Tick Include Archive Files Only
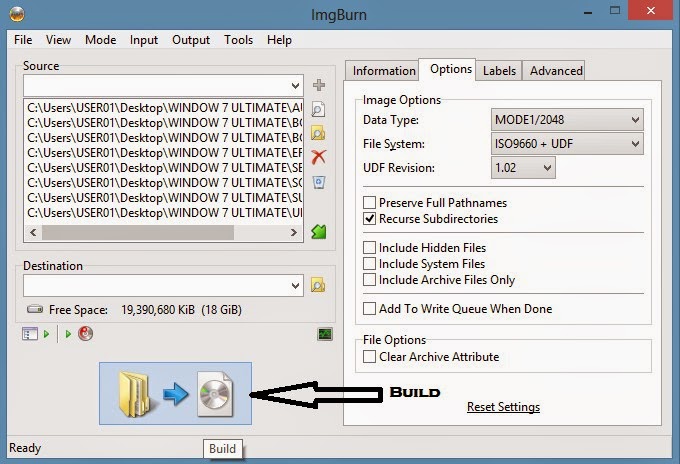This screenshot has width=680, height=464. coord(369,280)
